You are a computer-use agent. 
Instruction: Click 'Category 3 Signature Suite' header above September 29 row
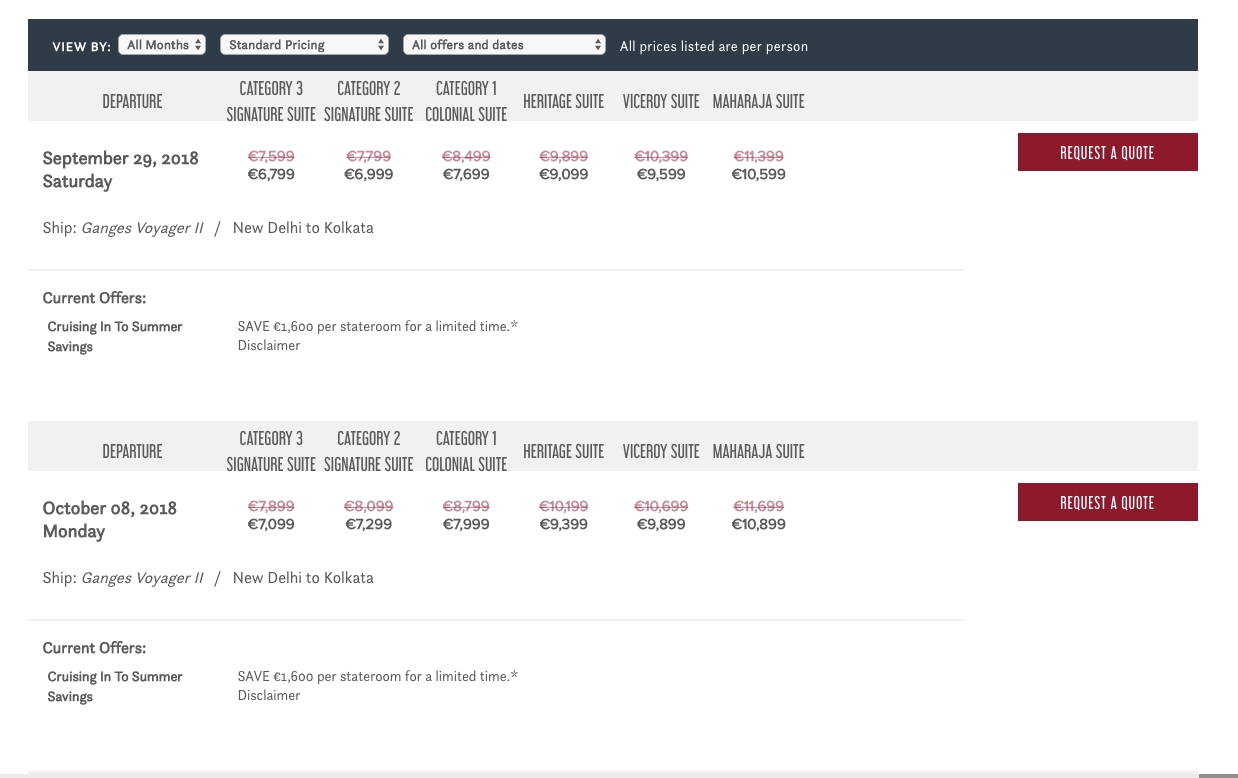pyautogui.click(x=271, y=101)
